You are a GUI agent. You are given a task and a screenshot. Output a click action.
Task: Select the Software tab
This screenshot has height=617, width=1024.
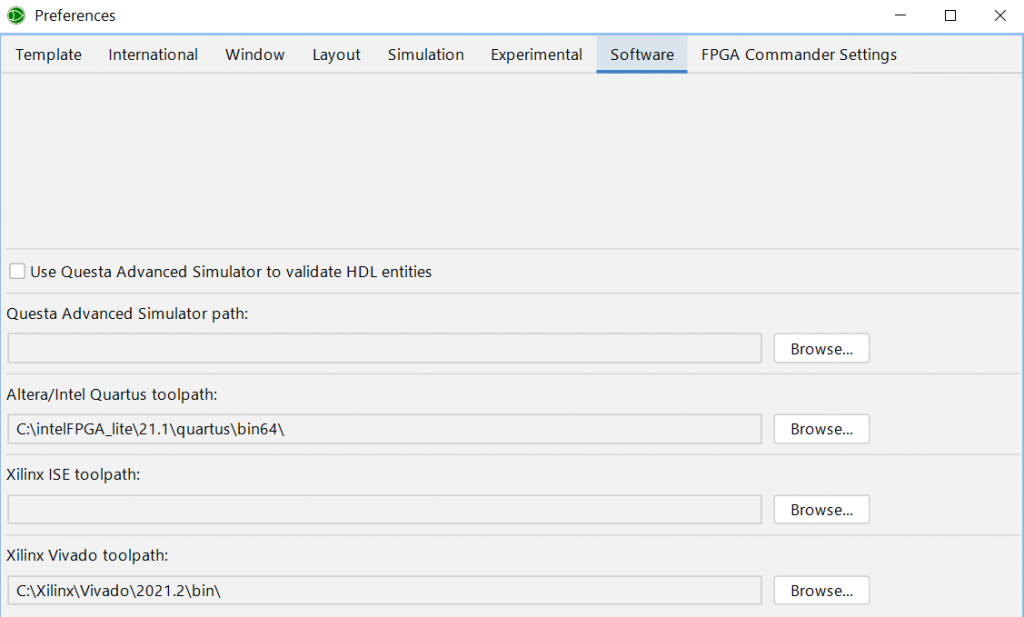point(642,55)
